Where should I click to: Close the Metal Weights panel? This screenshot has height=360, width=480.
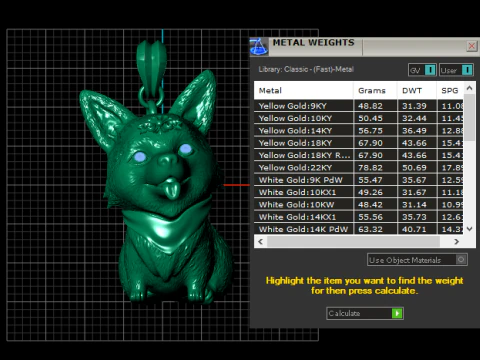pos(472,46)
